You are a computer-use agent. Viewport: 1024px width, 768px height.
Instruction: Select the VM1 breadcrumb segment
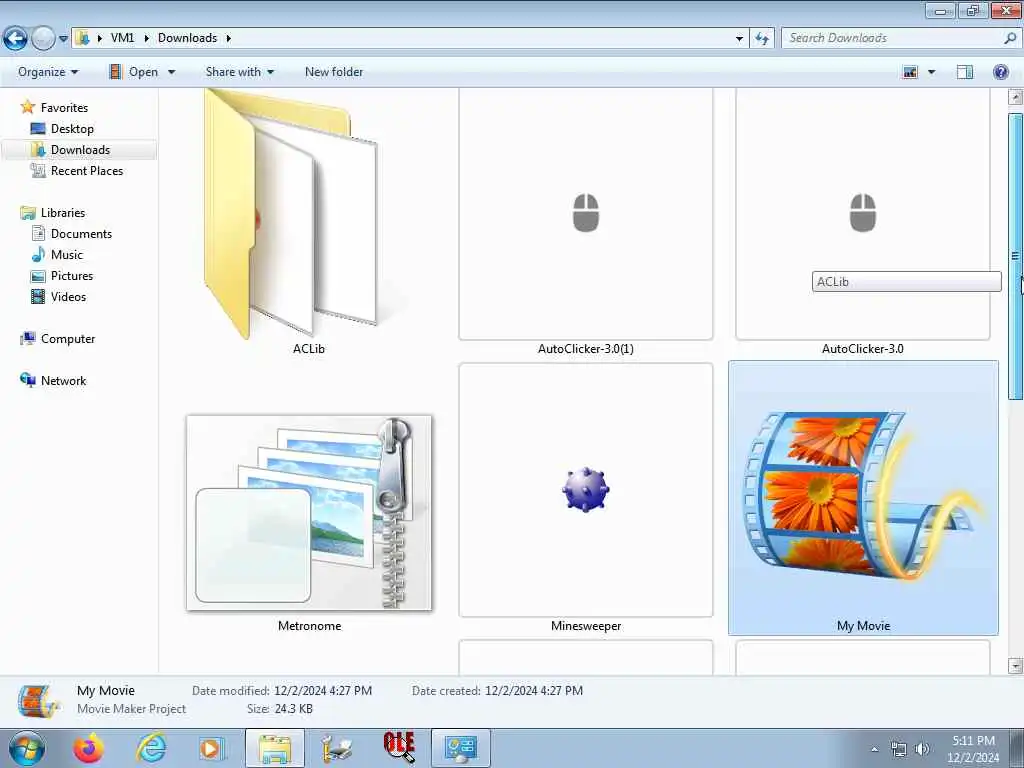pyautogui.click(x=122, y=38)
